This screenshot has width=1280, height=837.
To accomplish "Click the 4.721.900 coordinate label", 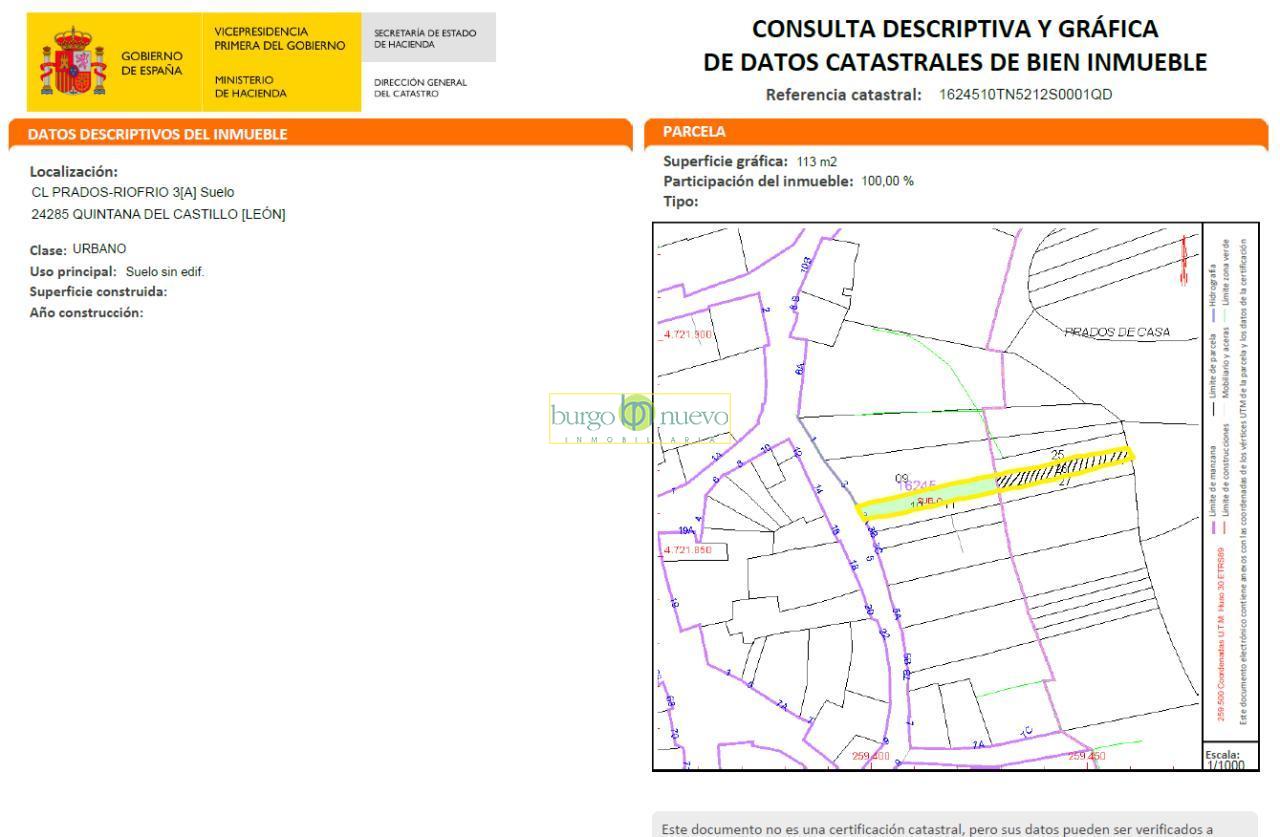I will (x=686, y=335).
